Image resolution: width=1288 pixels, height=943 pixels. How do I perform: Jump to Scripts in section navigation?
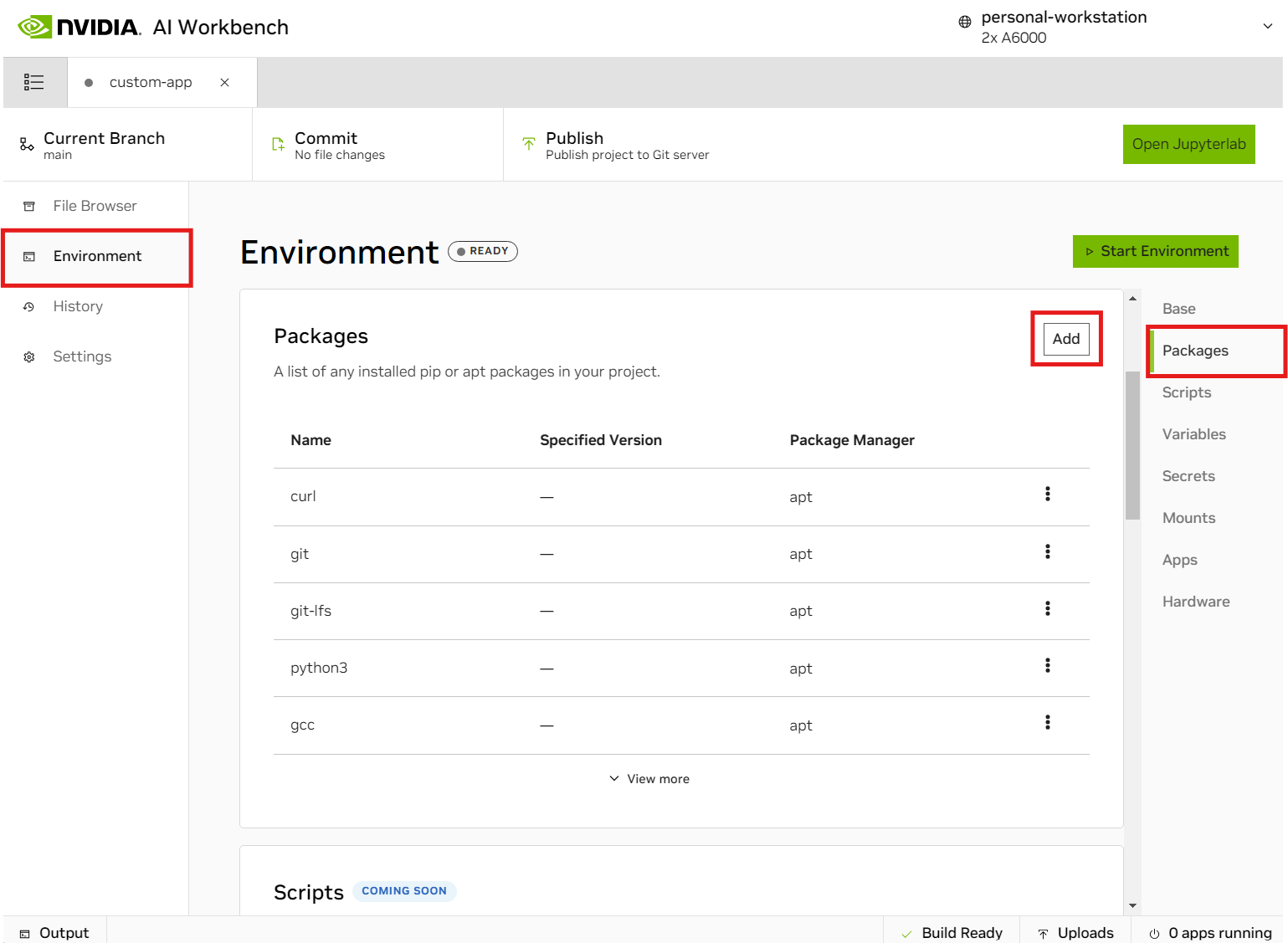tap(1186, 392)
